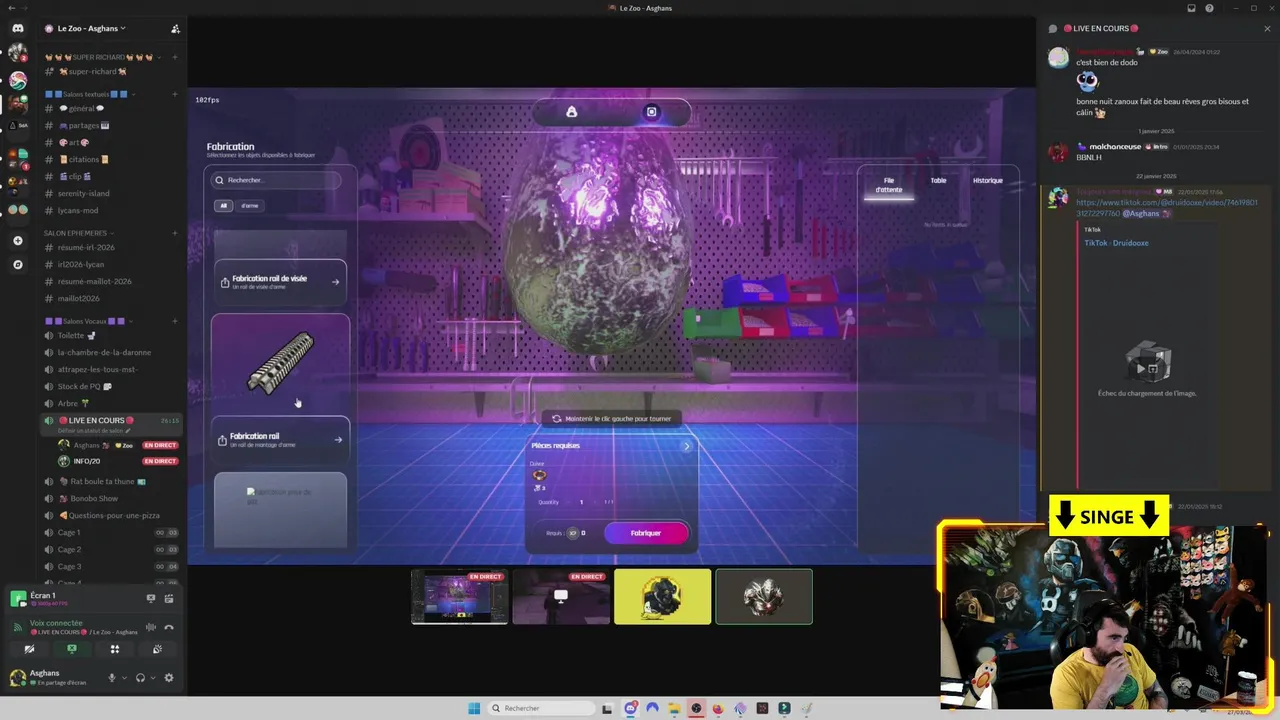Open the serenity-island channel
Image resolution: width=1280 pixels, height=720 pixels.
(x=111, y=193)
